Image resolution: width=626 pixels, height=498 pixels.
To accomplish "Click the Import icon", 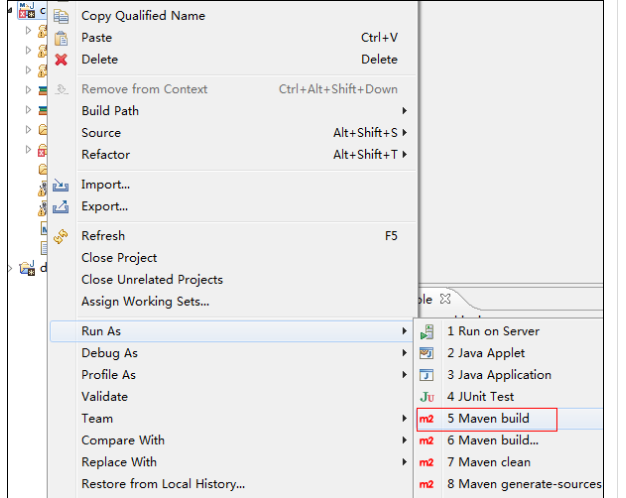I will point(61,185).
